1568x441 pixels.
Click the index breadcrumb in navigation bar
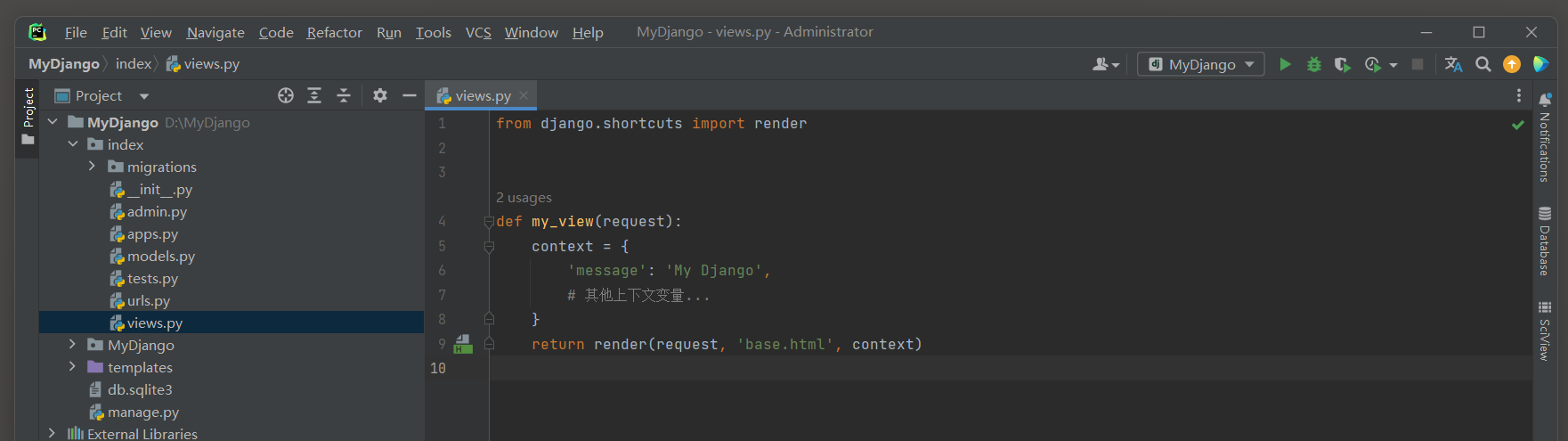(x=134, y=64)
